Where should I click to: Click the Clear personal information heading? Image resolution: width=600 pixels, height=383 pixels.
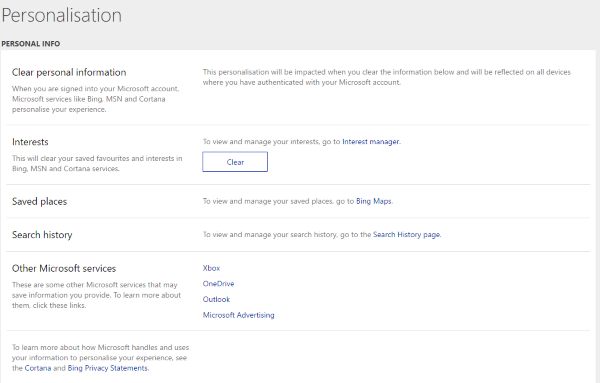(69, 72)
